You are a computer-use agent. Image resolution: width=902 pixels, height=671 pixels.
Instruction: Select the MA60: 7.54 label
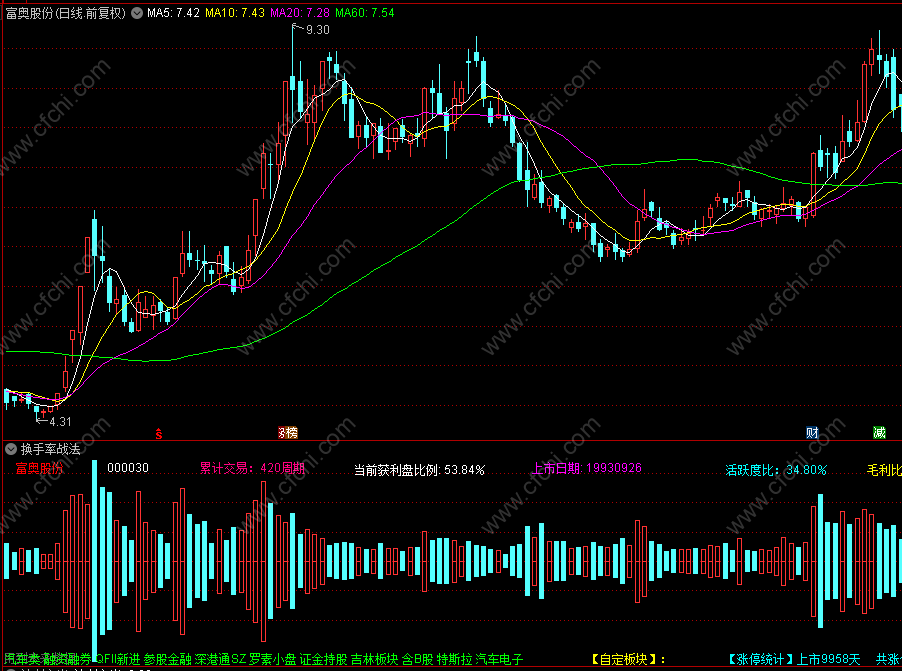pyautogui.click(x=365, y=13)
